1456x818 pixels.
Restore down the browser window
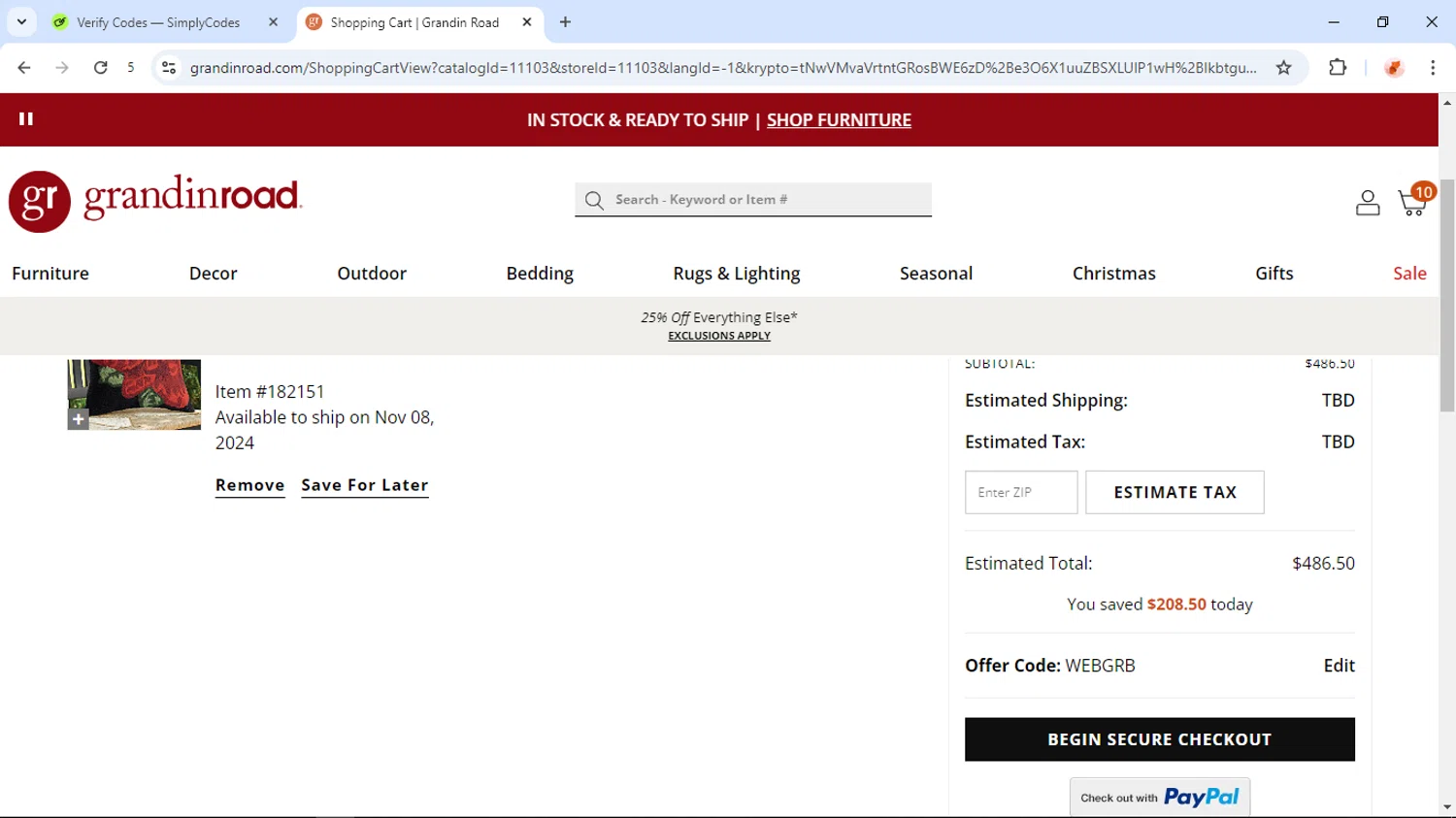coord(1382,21)
